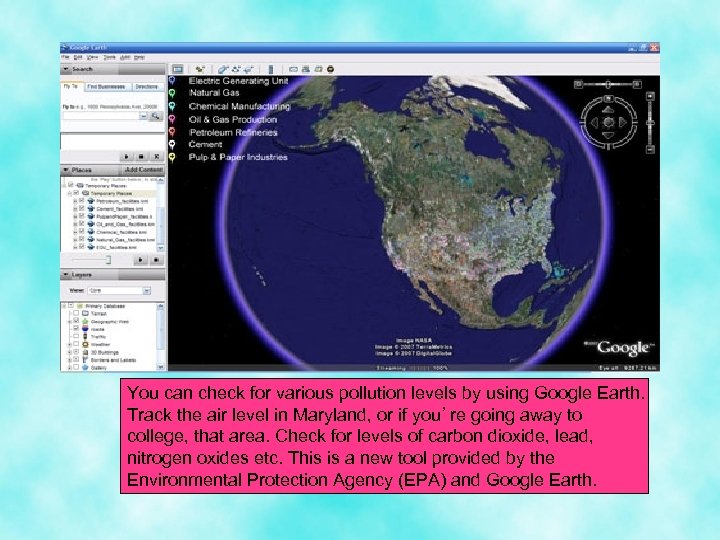Viewport: 720px width, 540px height.
Task: Open the Layers View dropdown
Action: click(x=146, y=291)
